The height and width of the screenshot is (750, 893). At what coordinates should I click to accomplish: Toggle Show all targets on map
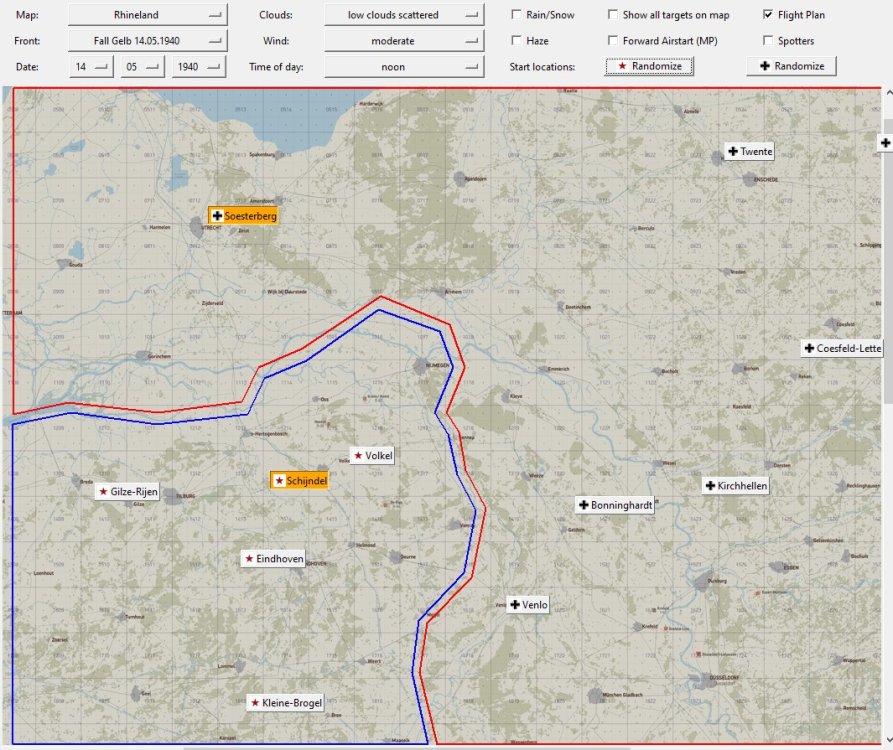[x=613, y=14]
